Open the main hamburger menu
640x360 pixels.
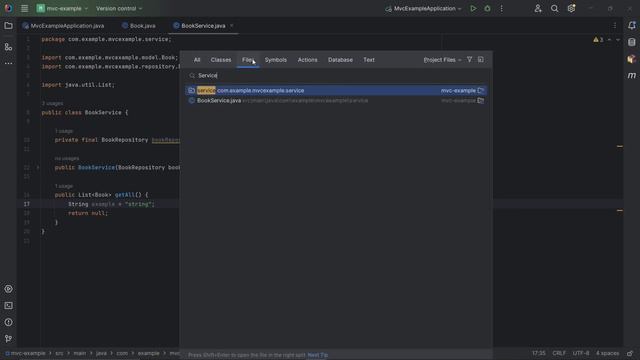pos(24,9)
